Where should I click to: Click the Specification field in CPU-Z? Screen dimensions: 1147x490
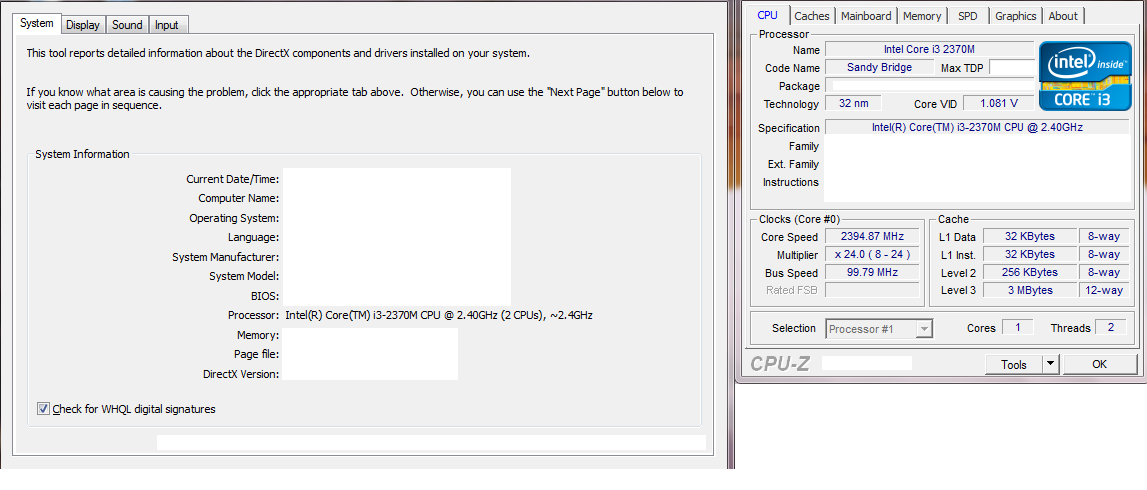pos(977,127)
